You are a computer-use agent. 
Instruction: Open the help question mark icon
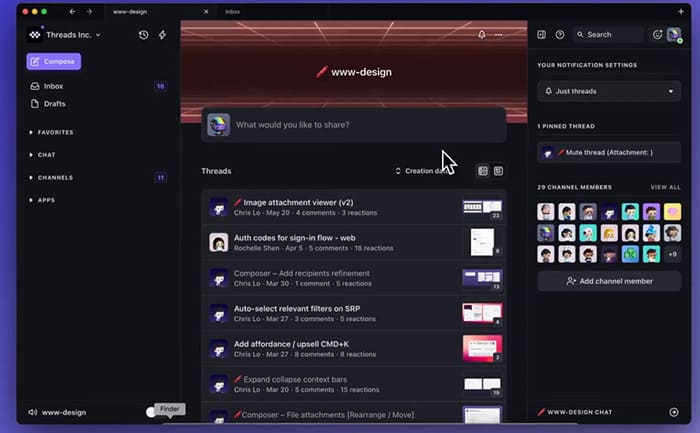(559, 34)
